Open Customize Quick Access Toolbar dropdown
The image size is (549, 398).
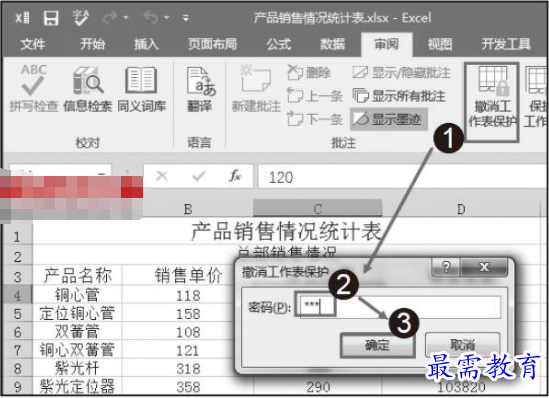186,18
